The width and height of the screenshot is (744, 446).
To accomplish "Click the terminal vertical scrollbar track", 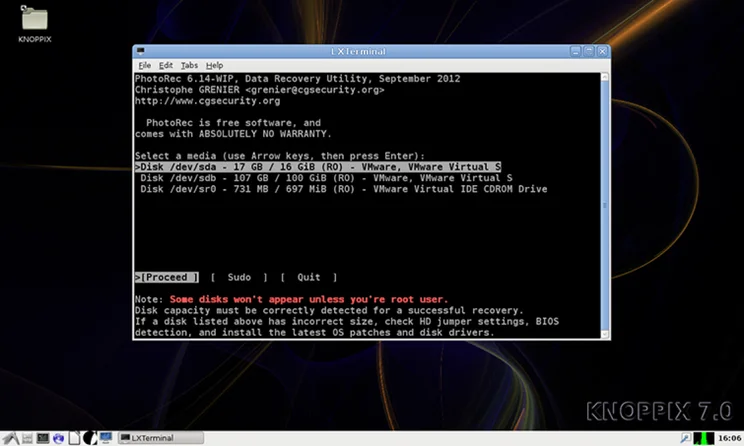I will (x=605, y=205).
